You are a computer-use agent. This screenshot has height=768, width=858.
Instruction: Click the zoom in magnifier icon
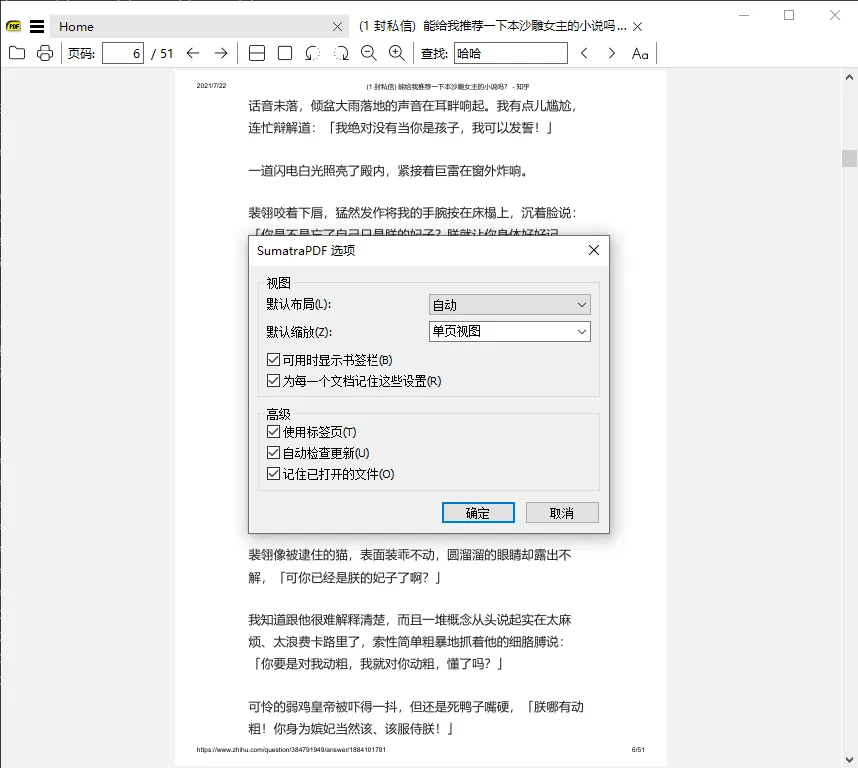pyautogui.click(x=396, y=53)
